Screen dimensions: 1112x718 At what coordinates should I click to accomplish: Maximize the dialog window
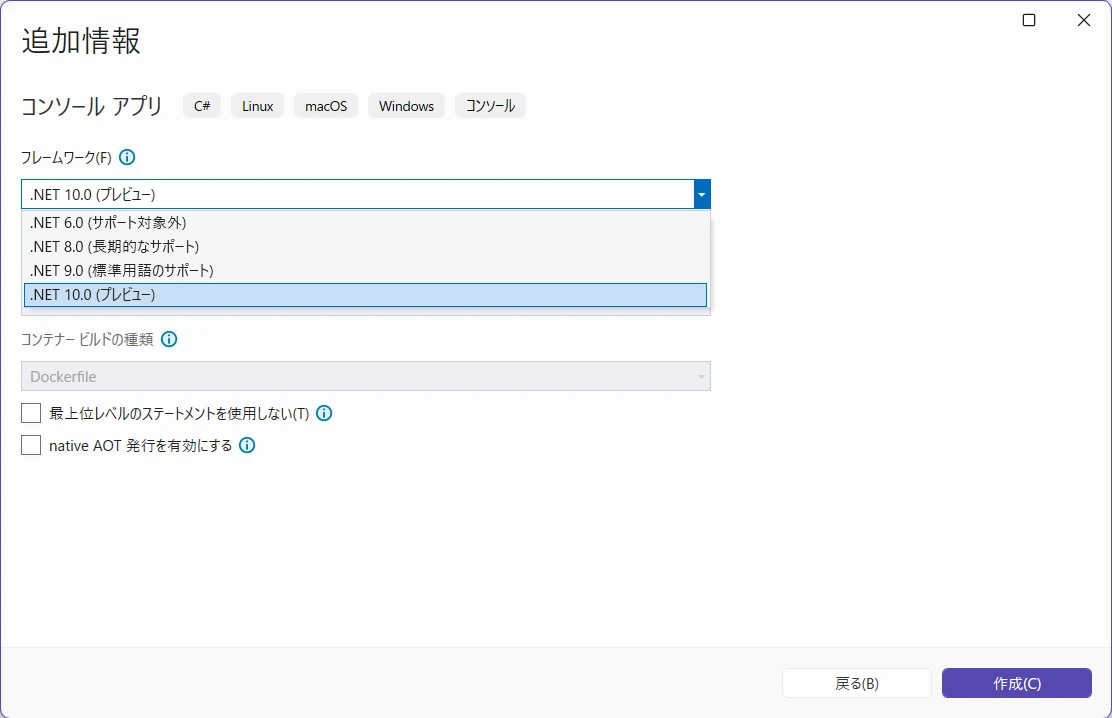(1029, 20)
